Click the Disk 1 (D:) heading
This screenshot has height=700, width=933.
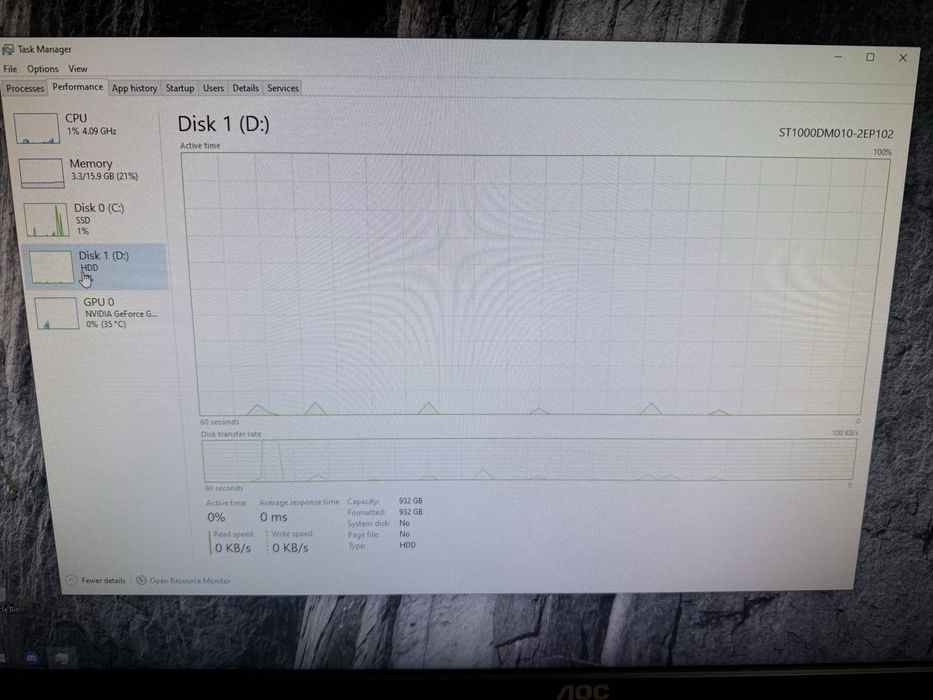224,124
